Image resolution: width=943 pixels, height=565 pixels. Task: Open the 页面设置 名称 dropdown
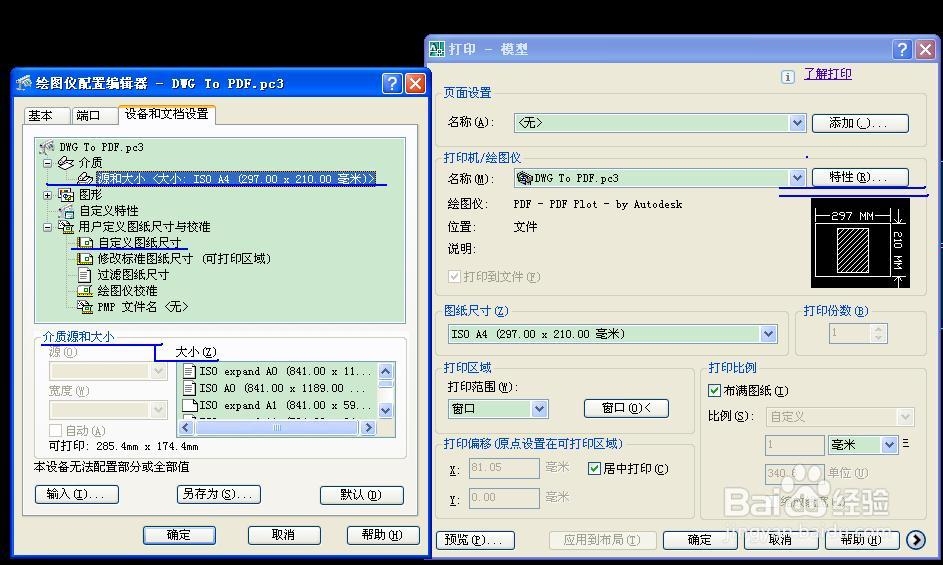pos(797,123)
